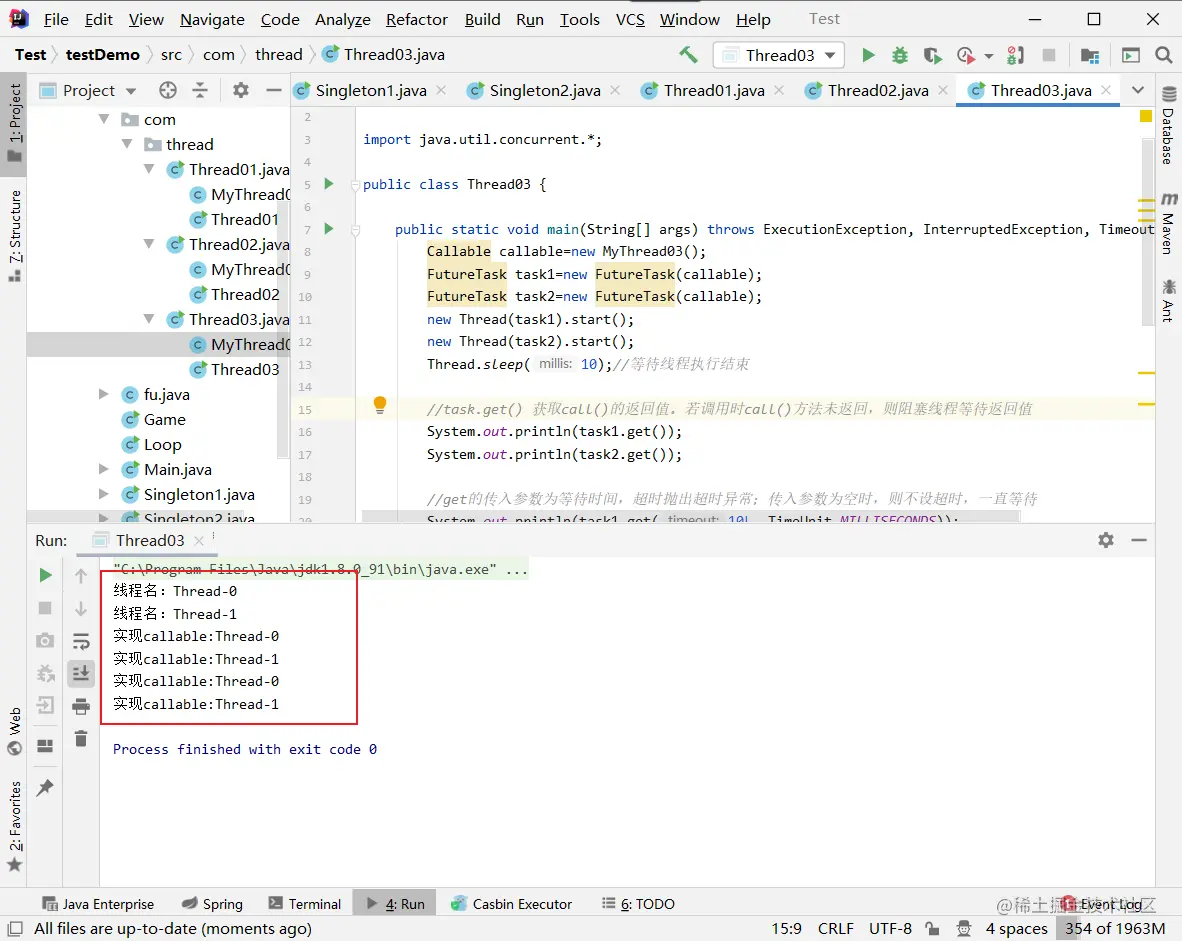The height and width of the screenshot is (941, 1182).
Task: Open the Thread03 run configuration dropdown
Action: 779,55
